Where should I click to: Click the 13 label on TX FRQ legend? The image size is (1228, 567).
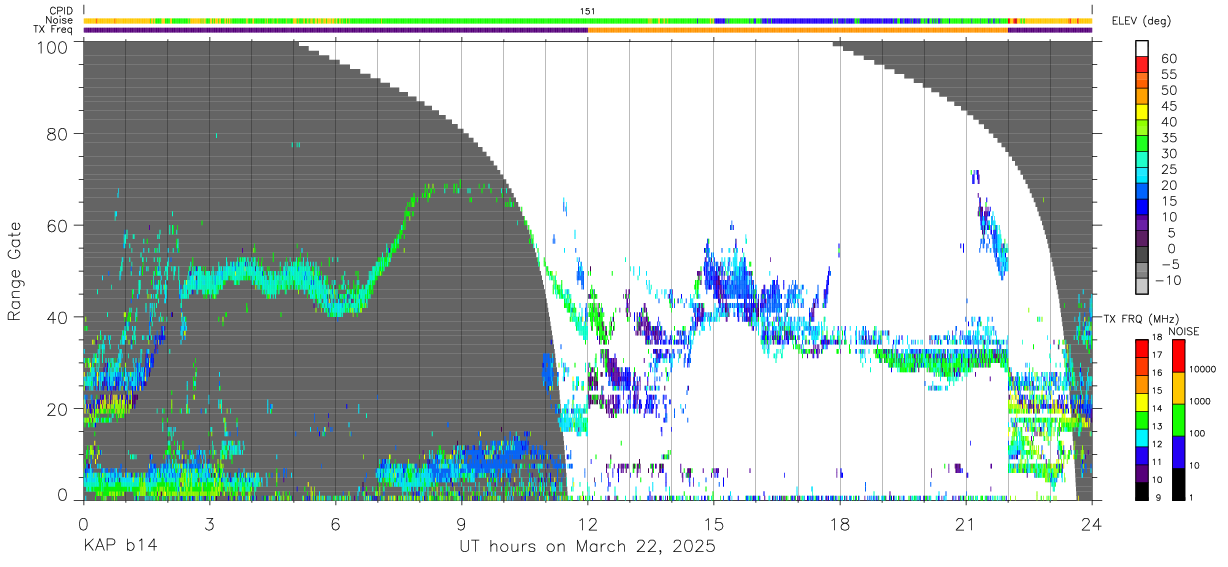point(1157,426)
